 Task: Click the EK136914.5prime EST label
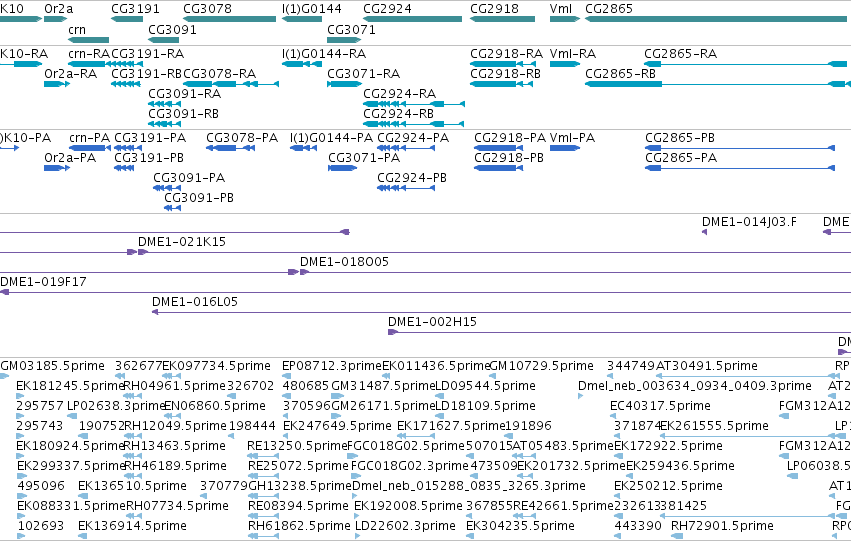point(132,526)
